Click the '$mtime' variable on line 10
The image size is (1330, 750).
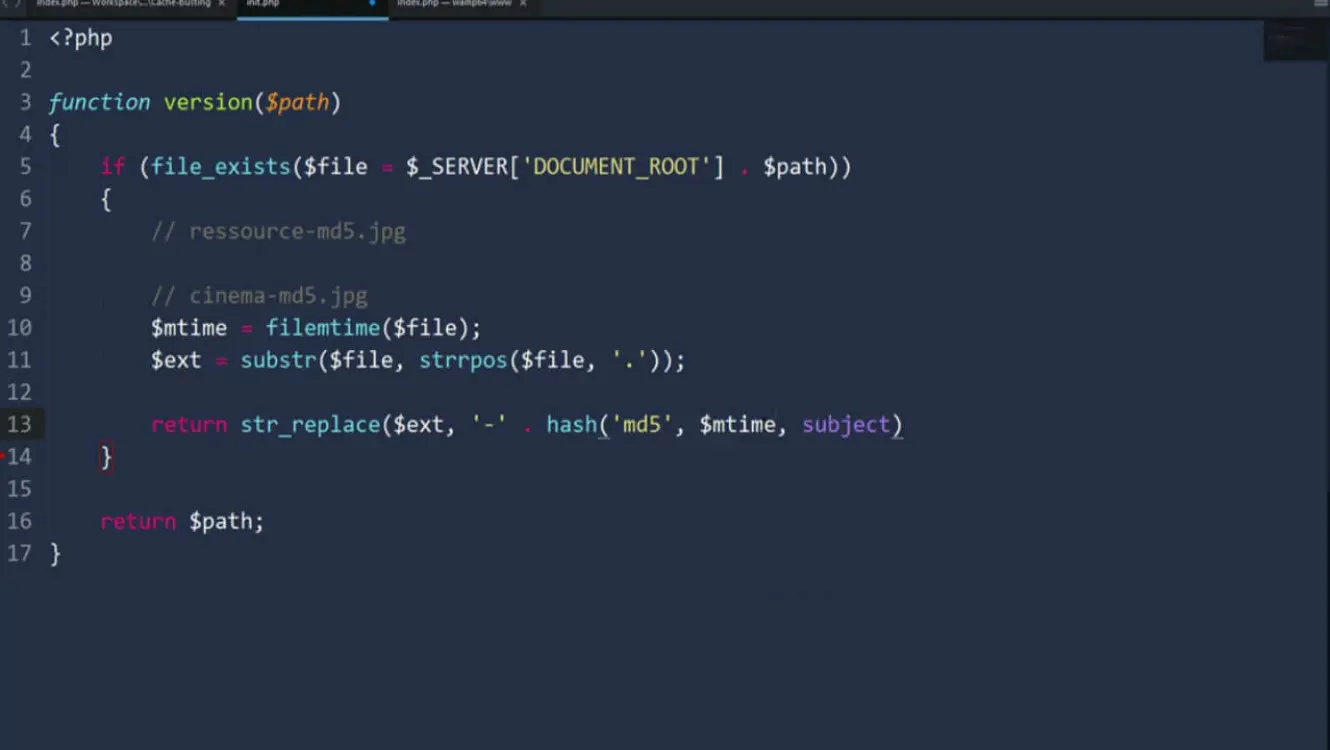click(189, 327)
